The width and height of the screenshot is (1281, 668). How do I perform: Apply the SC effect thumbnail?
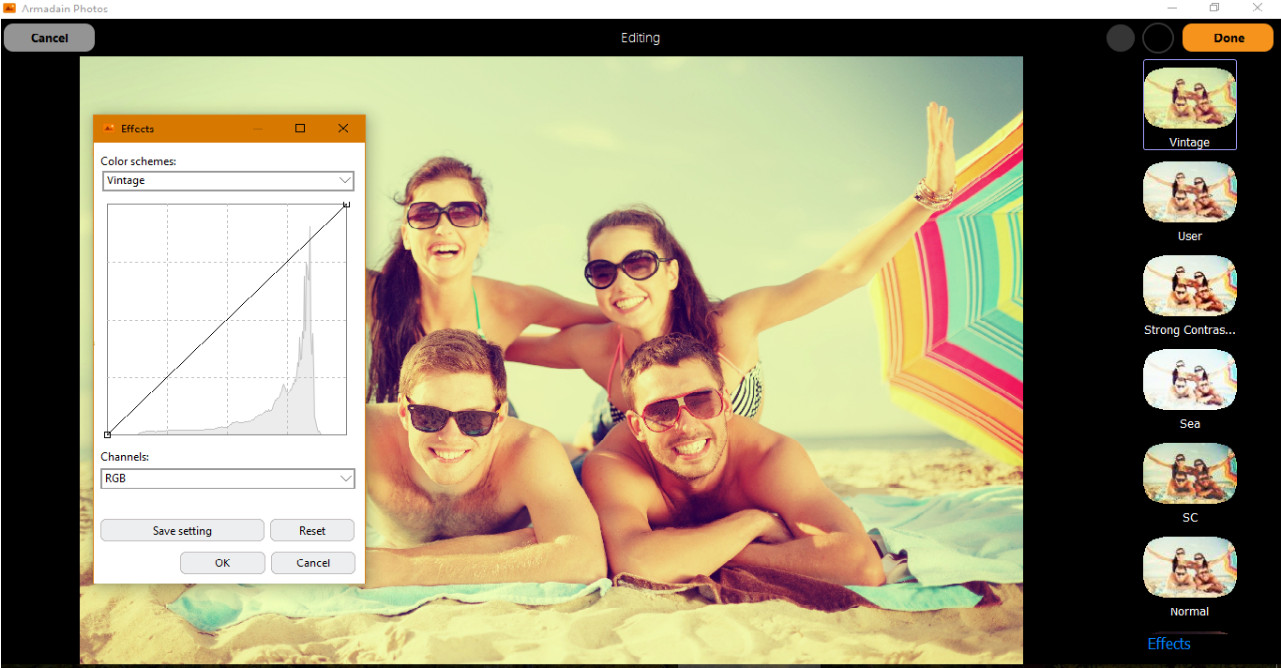(1189, 474)
